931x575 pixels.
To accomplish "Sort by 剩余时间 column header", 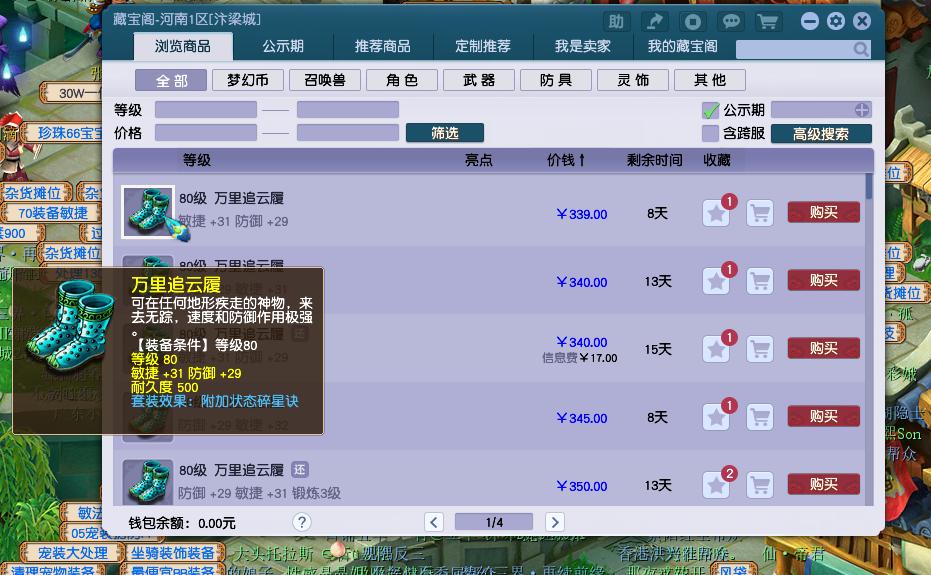I will [654, 160].
